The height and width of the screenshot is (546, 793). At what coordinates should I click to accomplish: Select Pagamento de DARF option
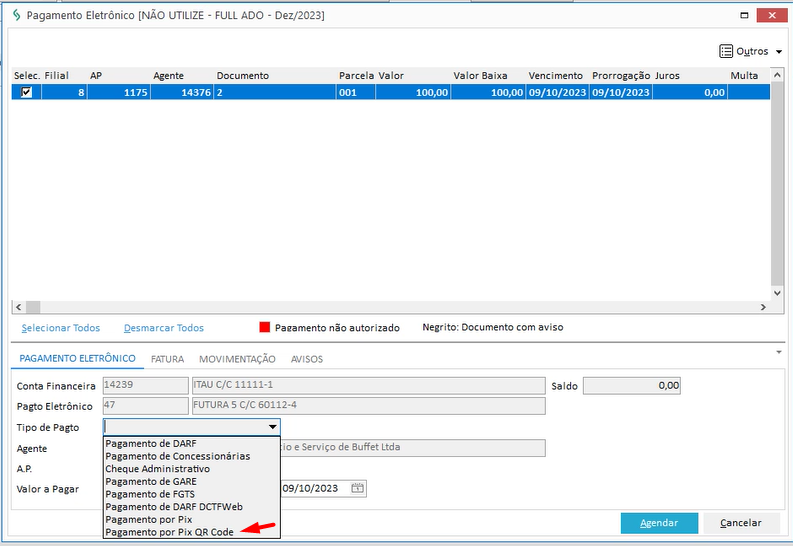tap(152, 442)
